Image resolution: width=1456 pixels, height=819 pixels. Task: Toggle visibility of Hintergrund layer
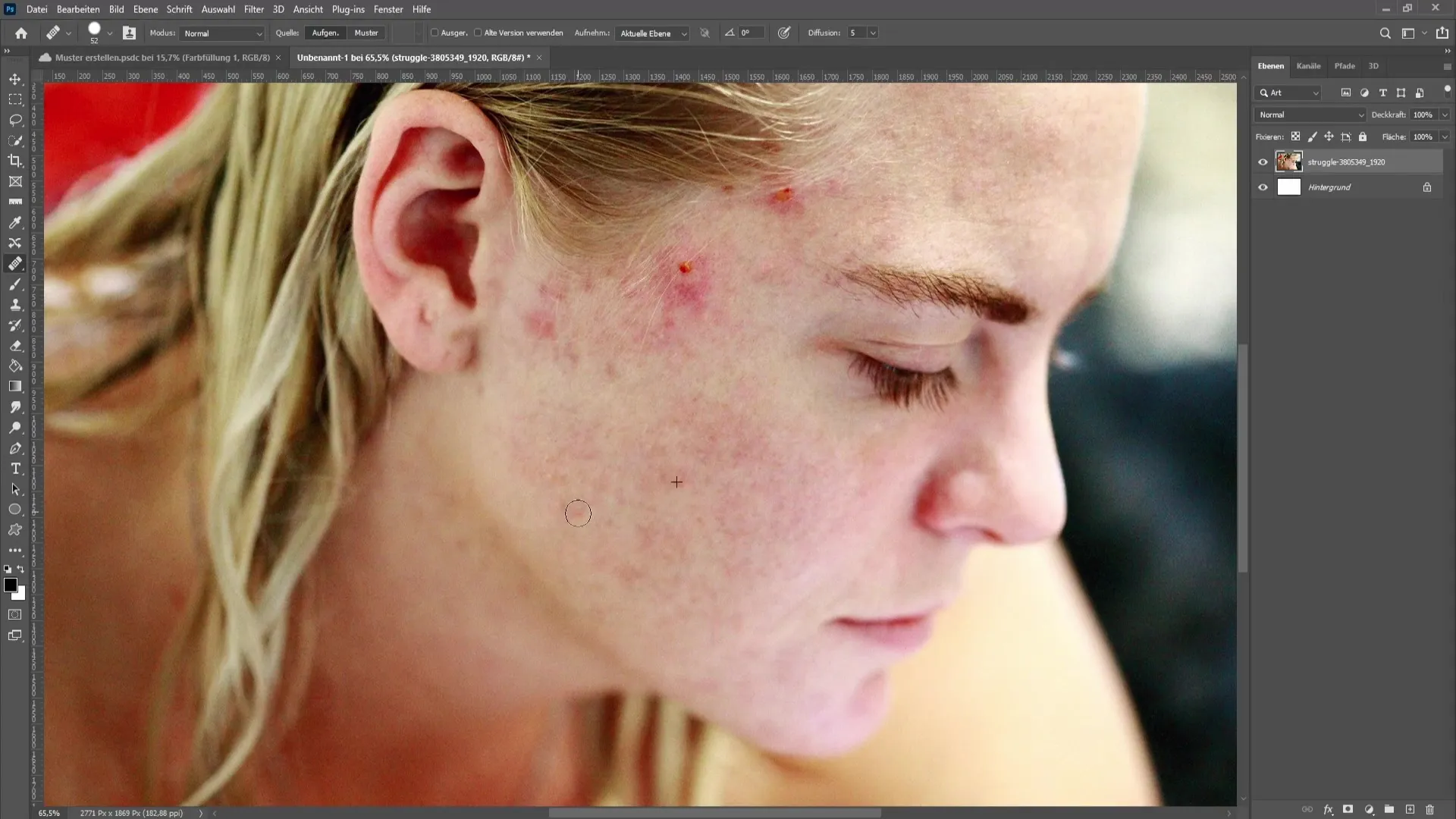pyautogui.click(x=1263, y=187)
